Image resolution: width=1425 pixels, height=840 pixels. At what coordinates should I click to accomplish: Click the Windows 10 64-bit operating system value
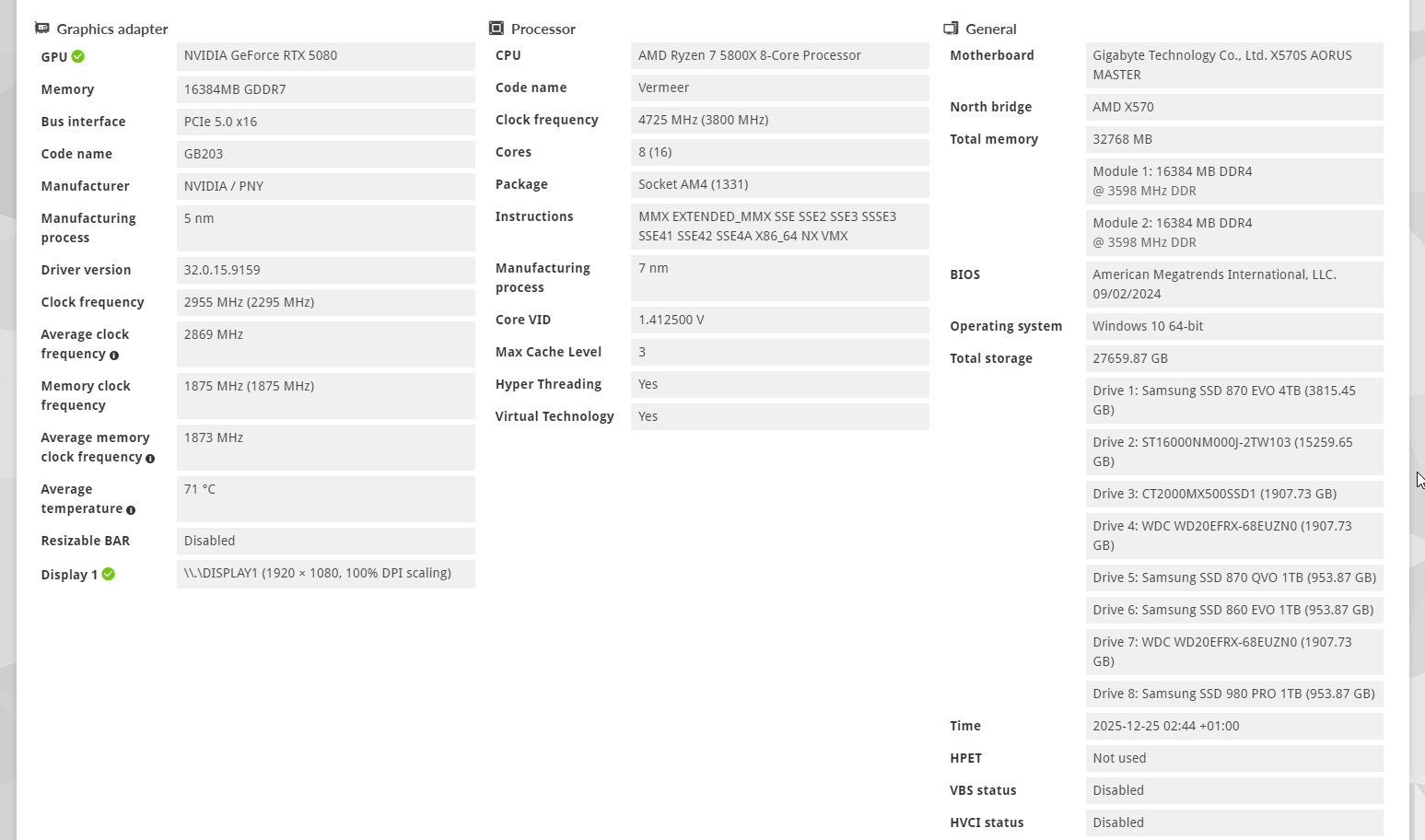point(1234,326)
